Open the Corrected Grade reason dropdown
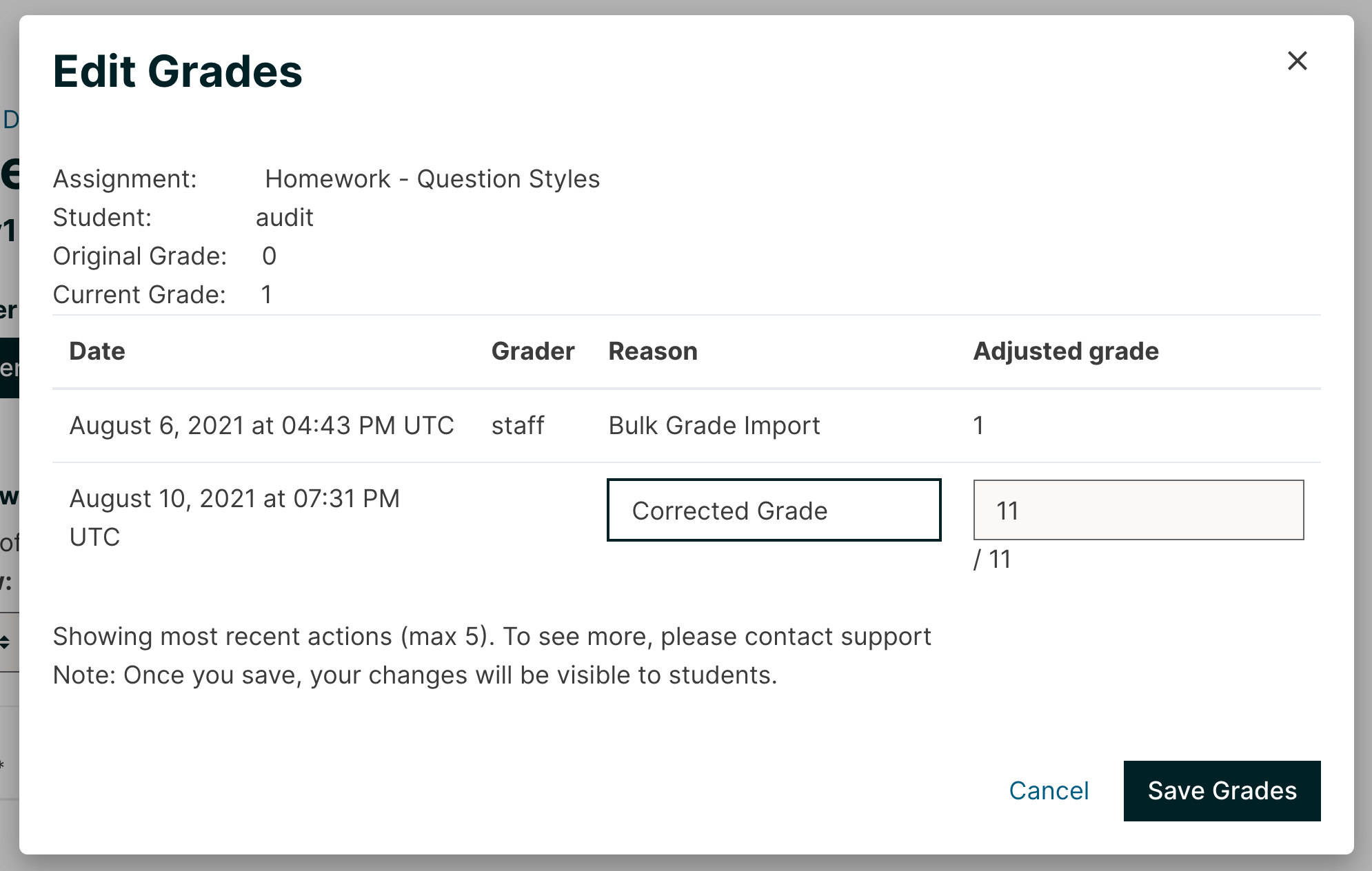Screen dimensions: 1372x871 774,511
